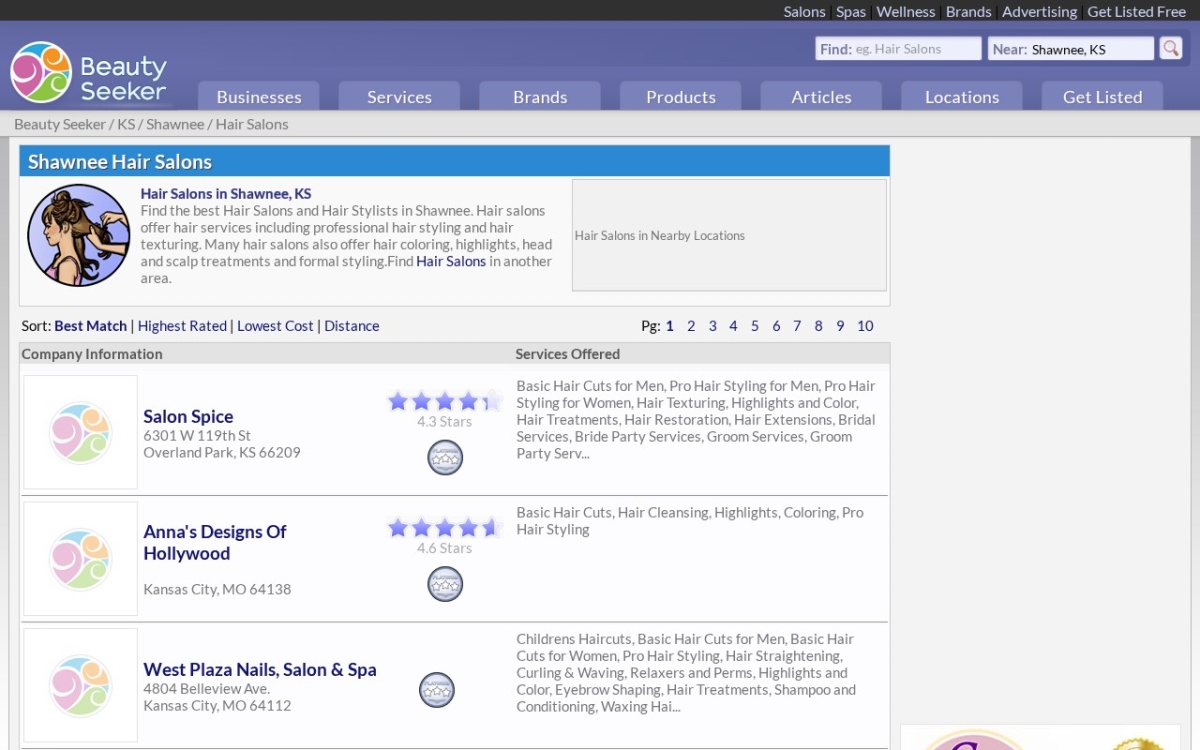Go to results page 5
The width and height of the screenshot is (1200, 750).
755,326
